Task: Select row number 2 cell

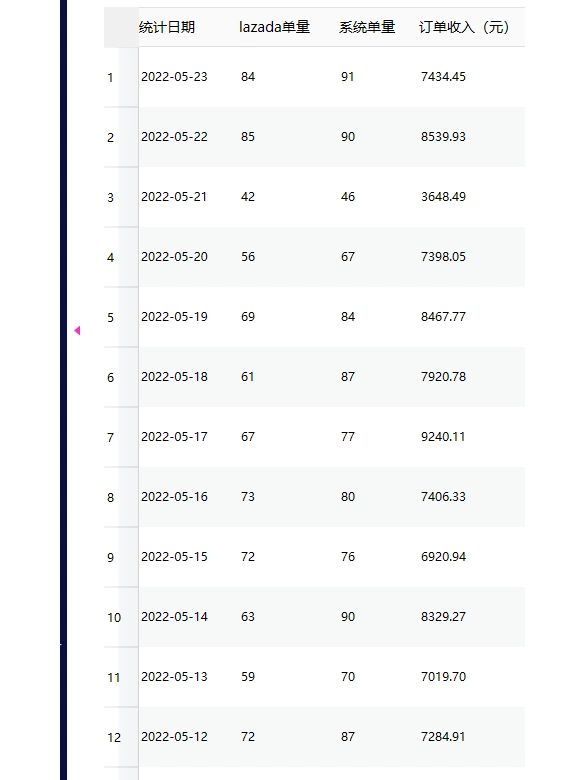Action: point(110,138)
